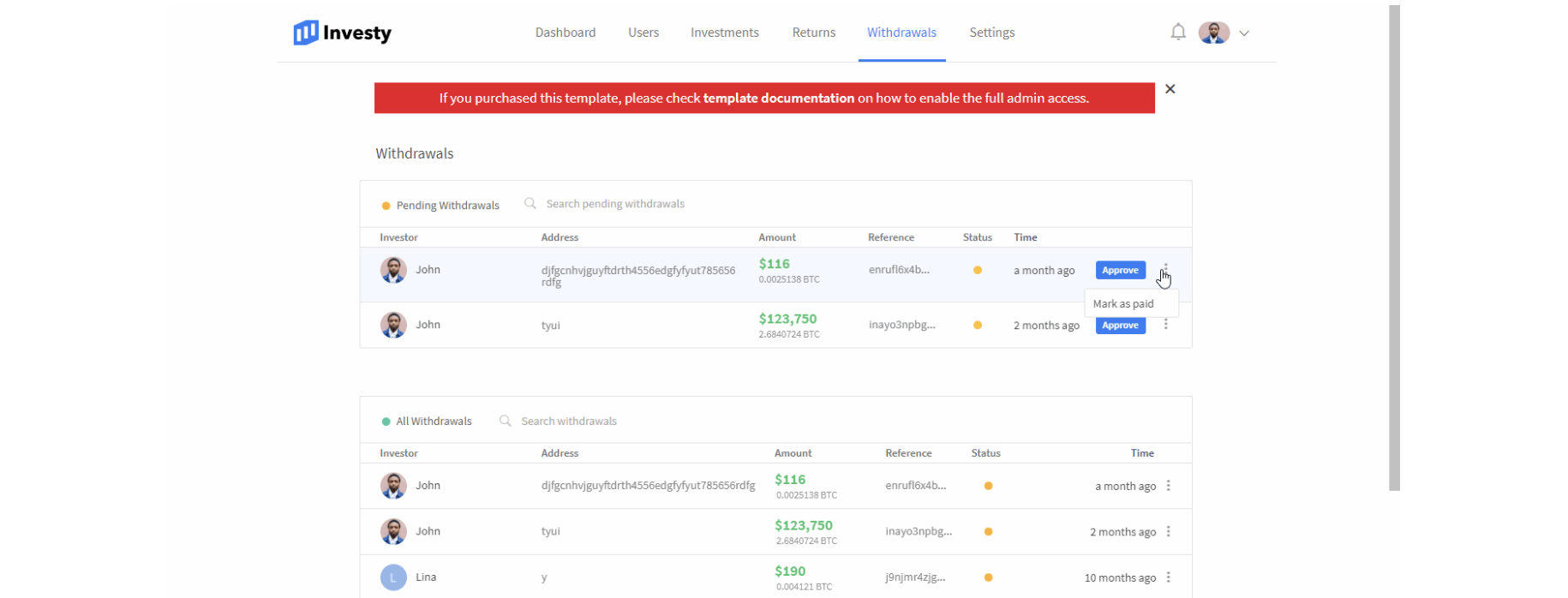Click the pending withdrawals search icon
Screen dimensions: 1568x598
530,204
